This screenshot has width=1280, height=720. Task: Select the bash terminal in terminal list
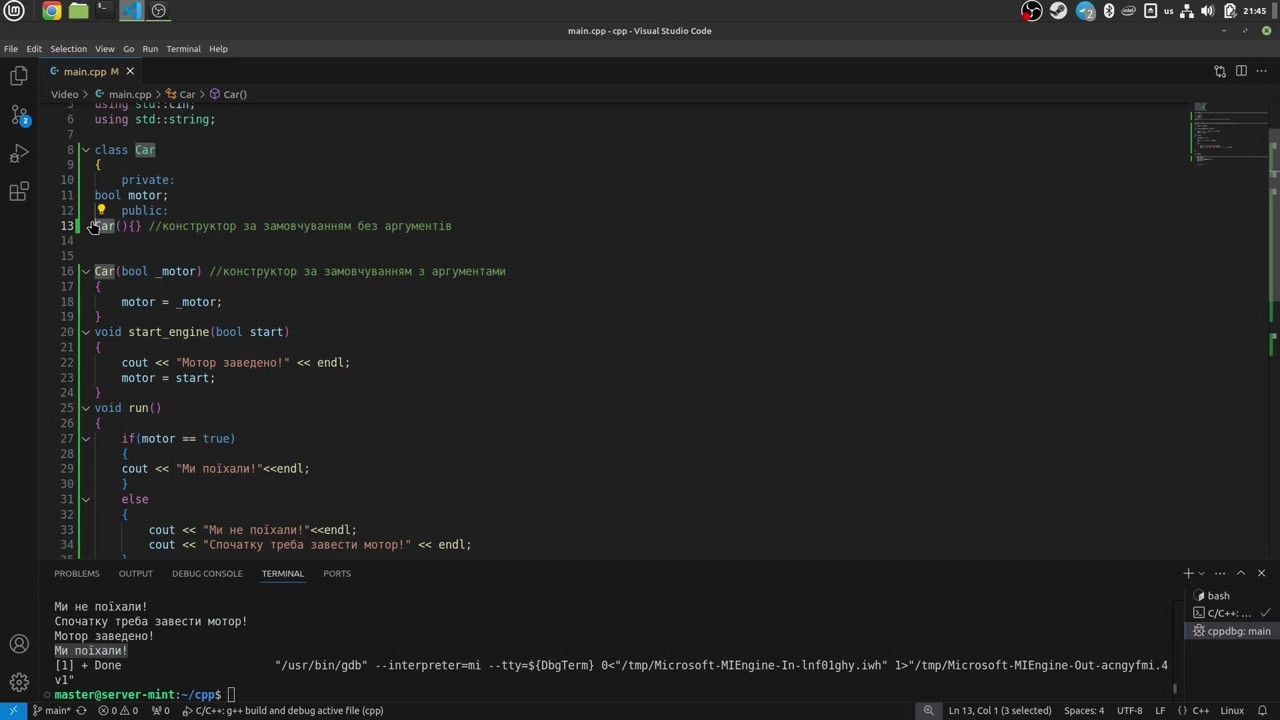[x=1218, y=595]
